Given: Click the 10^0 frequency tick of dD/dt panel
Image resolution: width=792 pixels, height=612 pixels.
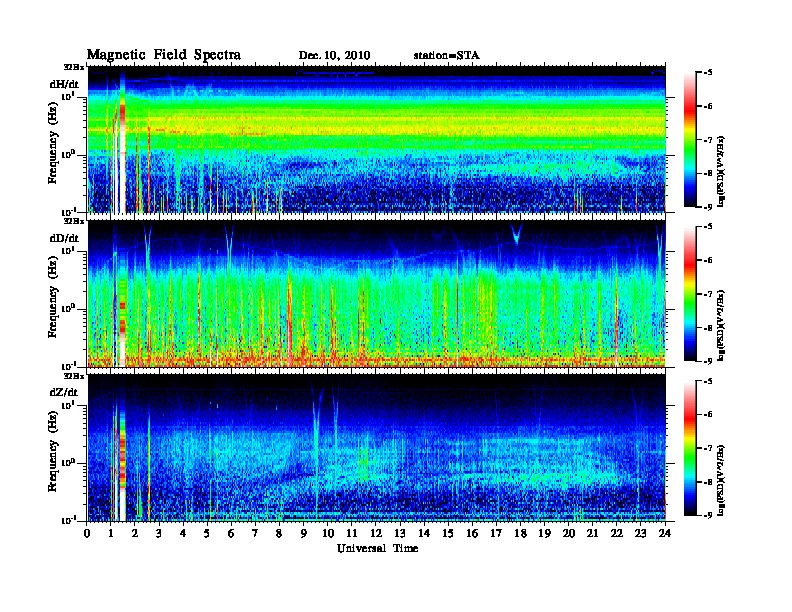Looking at the screenshot, I should 68,308.
